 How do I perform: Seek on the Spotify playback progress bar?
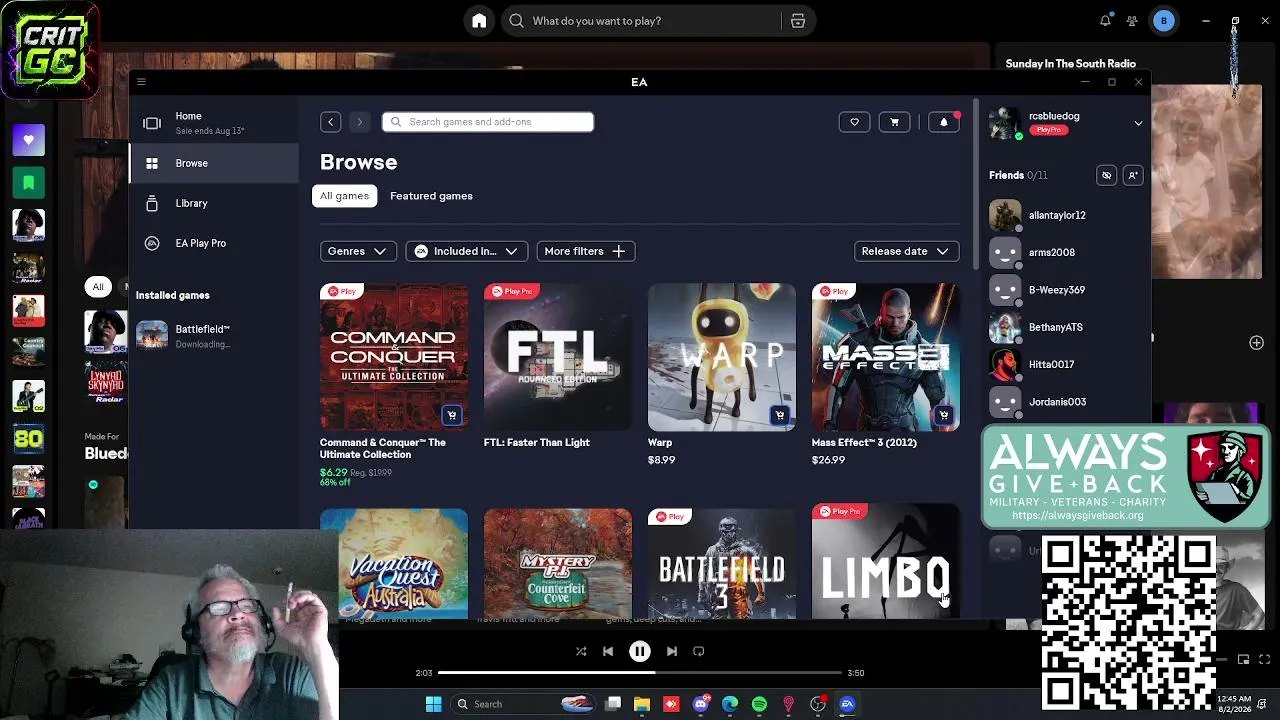click(640, 673)
